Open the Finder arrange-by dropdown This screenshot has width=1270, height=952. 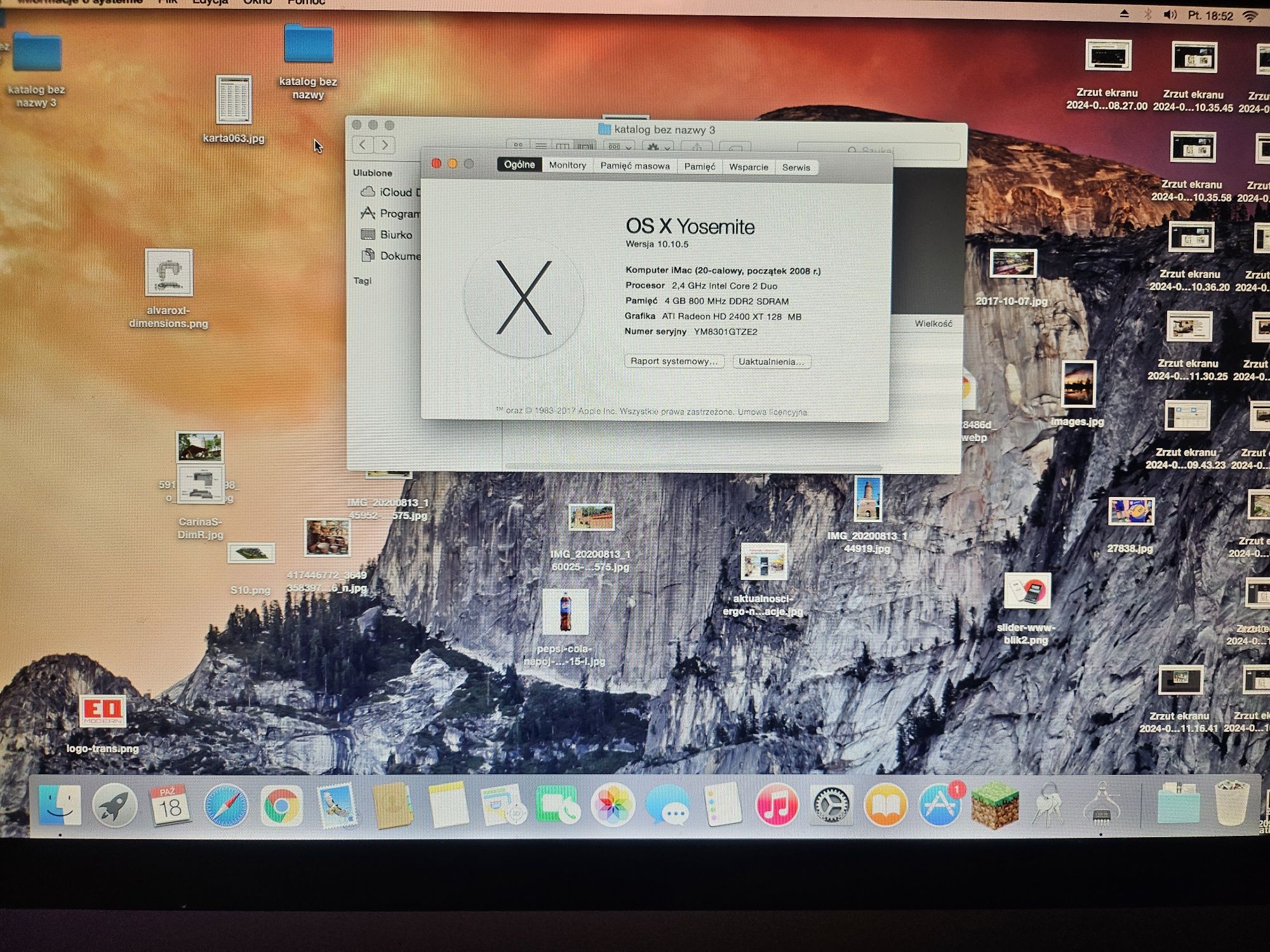pos(619,147)
